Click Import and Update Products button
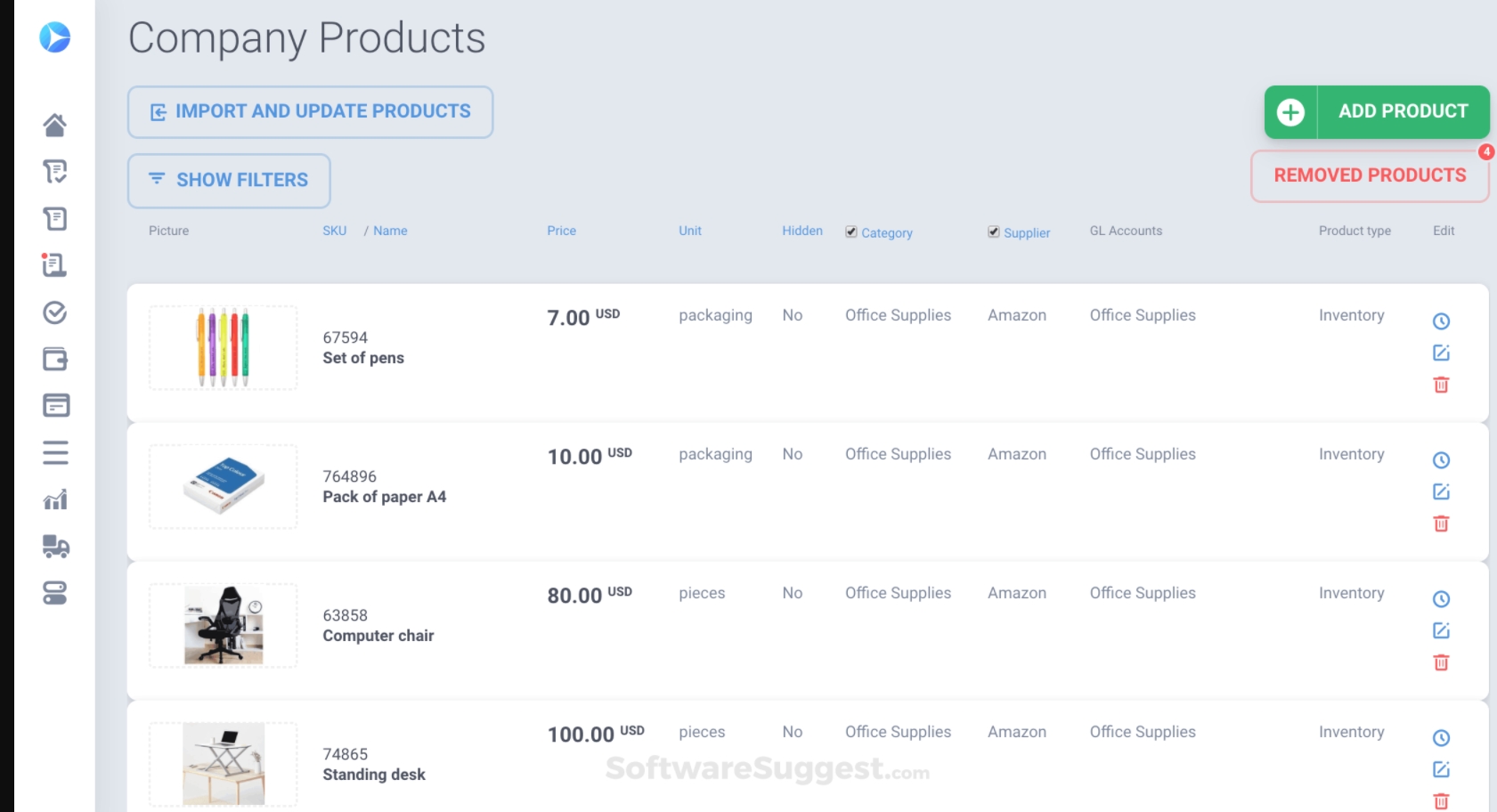The image size is (1497, 812). click(310, 112)
